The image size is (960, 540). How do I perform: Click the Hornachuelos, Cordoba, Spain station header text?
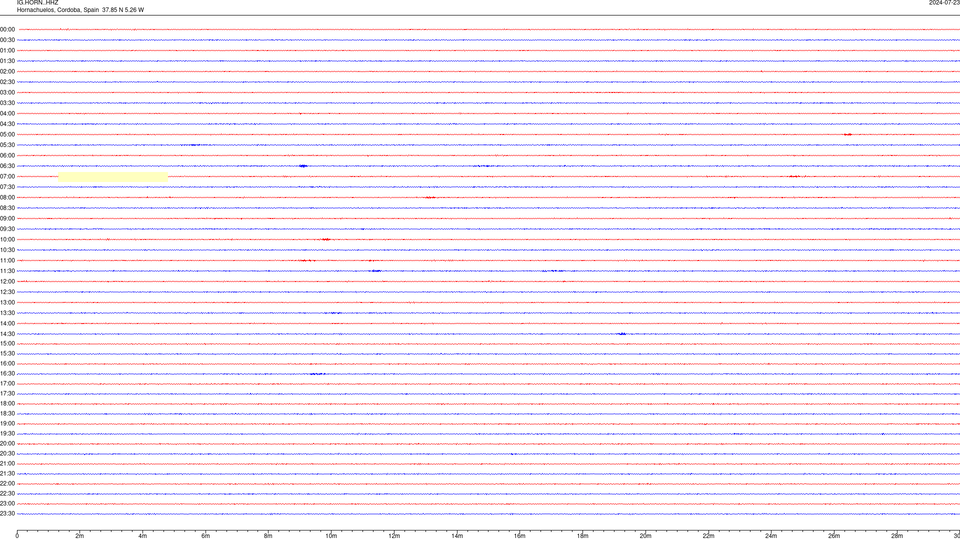(80, 10)
